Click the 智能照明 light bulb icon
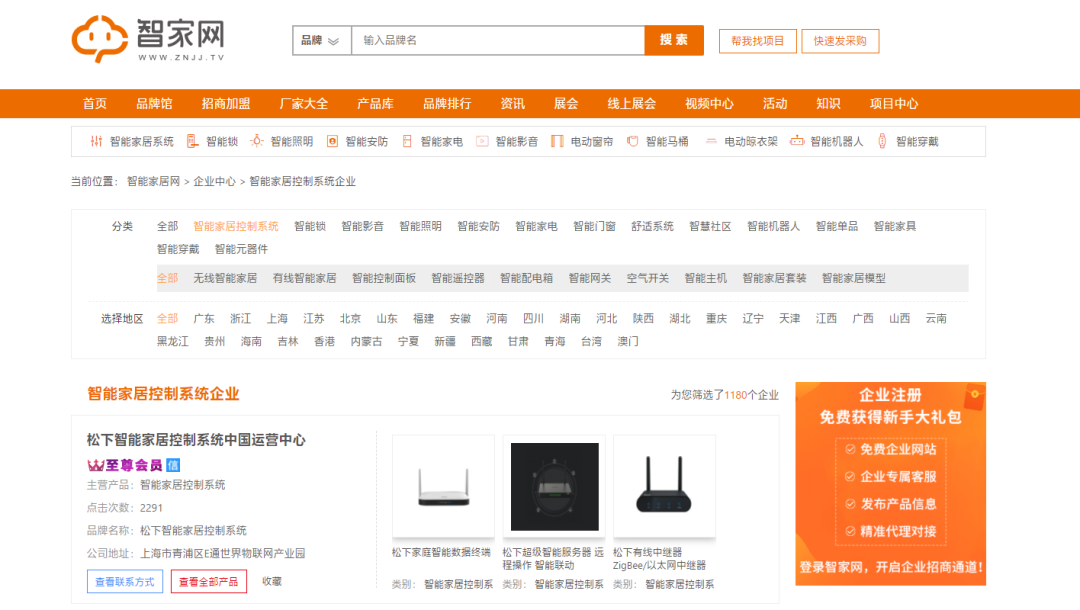Viewport: 1080px width, 610px height. (257, 142)
